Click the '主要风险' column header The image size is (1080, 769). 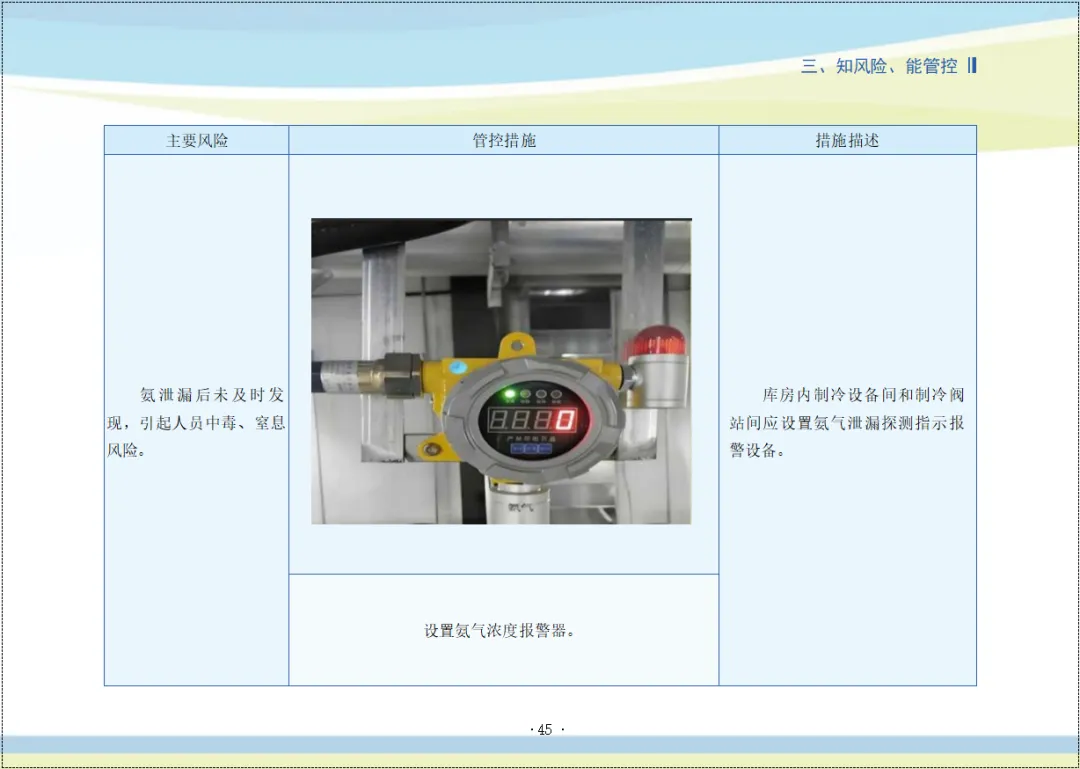196,141
